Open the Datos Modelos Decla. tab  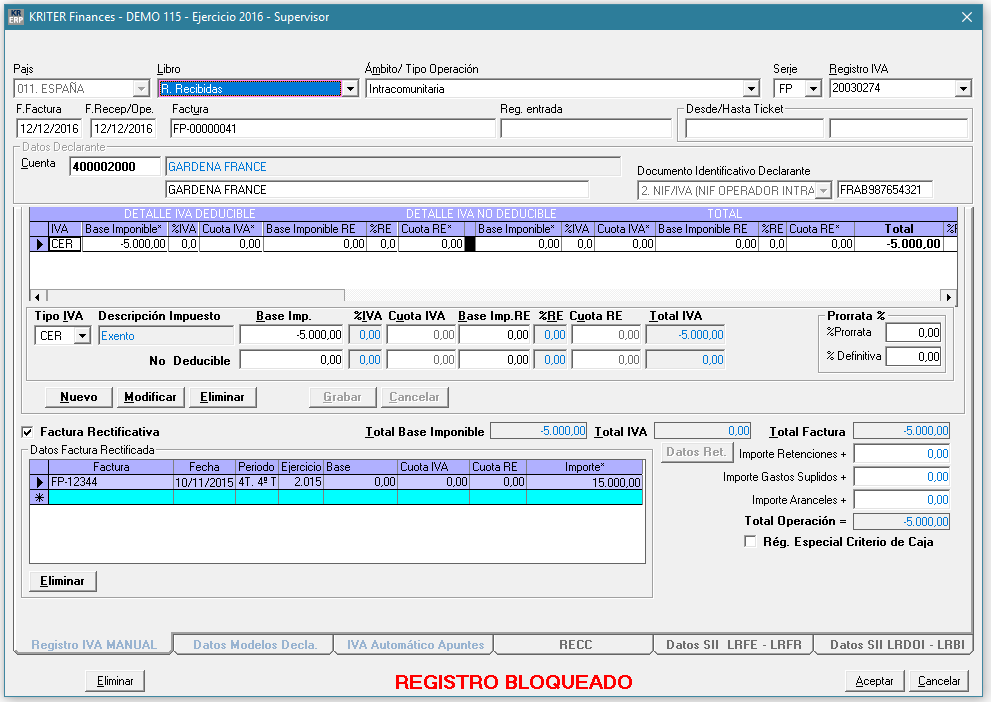tap(255, 645)
